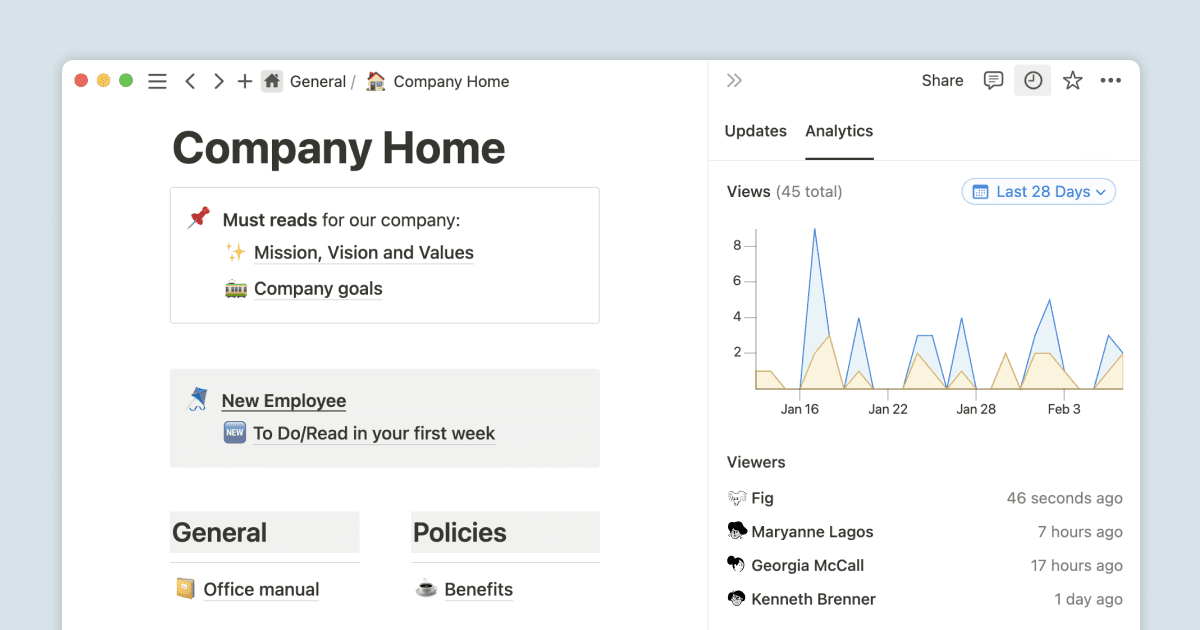
Task: Open the New Employee page
Action: [283, 400]
